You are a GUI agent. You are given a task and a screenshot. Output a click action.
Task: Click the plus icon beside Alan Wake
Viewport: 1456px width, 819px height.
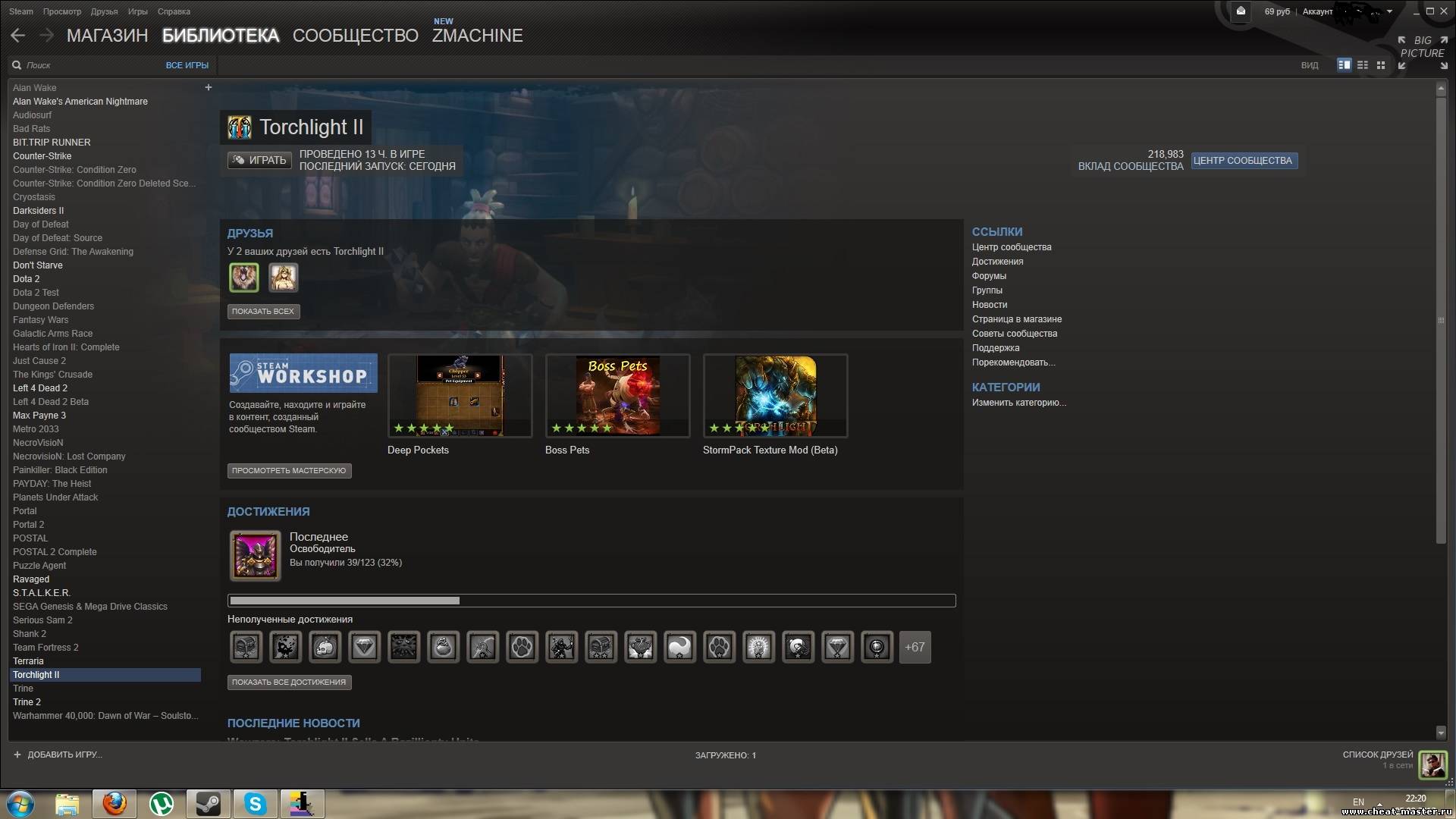[209, 87]
